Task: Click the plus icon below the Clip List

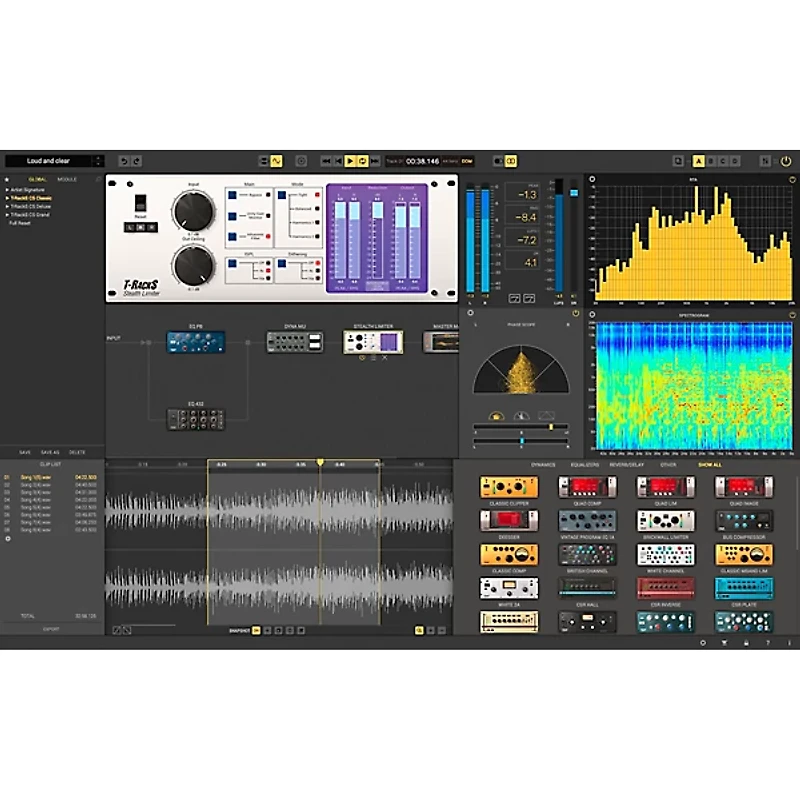Action: (8, 538)
